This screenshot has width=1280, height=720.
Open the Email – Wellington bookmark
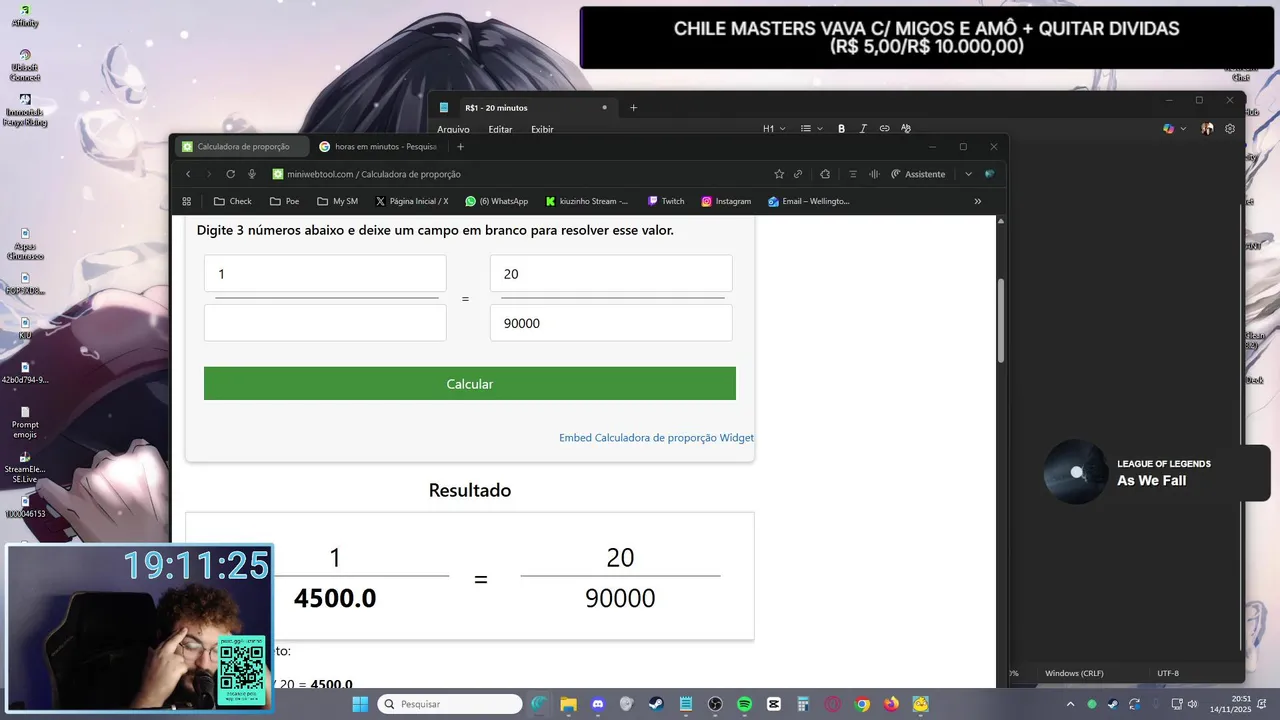808,201
